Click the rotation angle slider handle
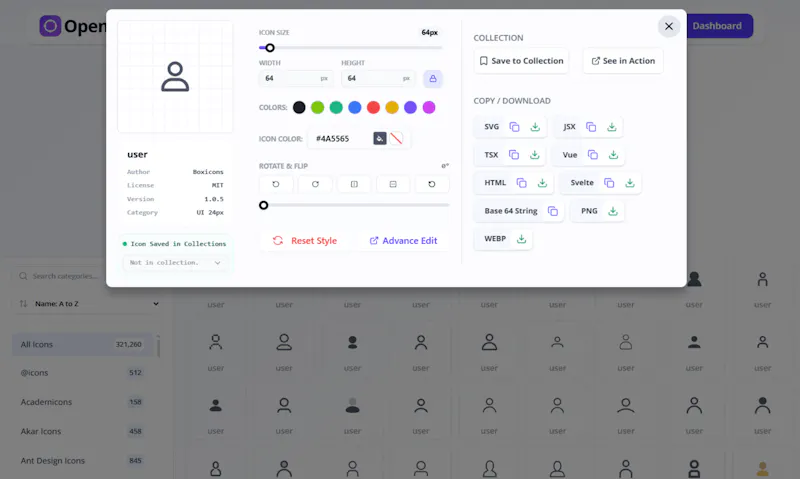The width and height of the screenshot is (800, 479). tap(263, 205)
